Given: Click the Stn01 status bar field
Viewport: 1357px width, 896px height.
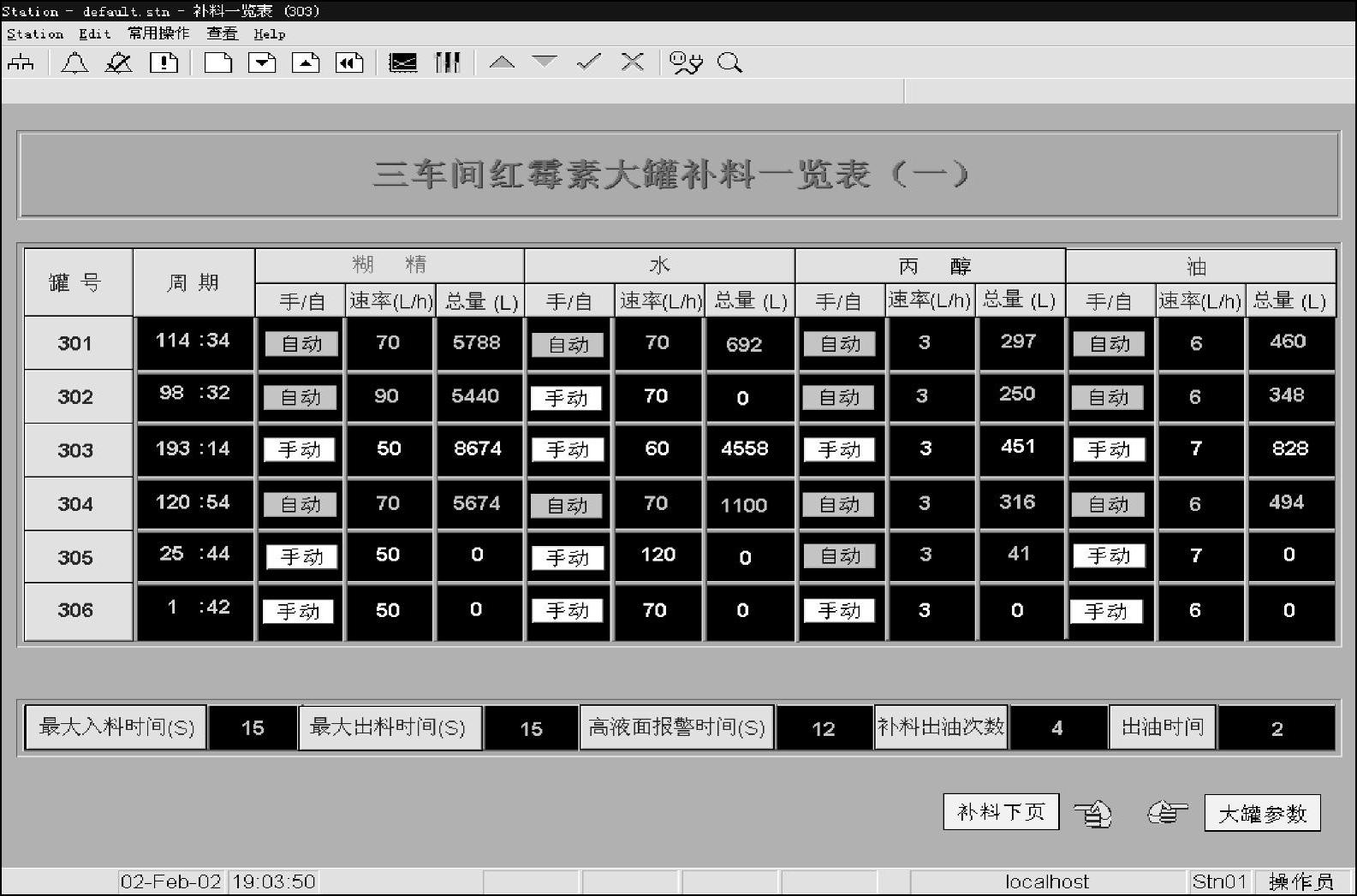Looking at the screenshot, I should tap(1219, 882).
